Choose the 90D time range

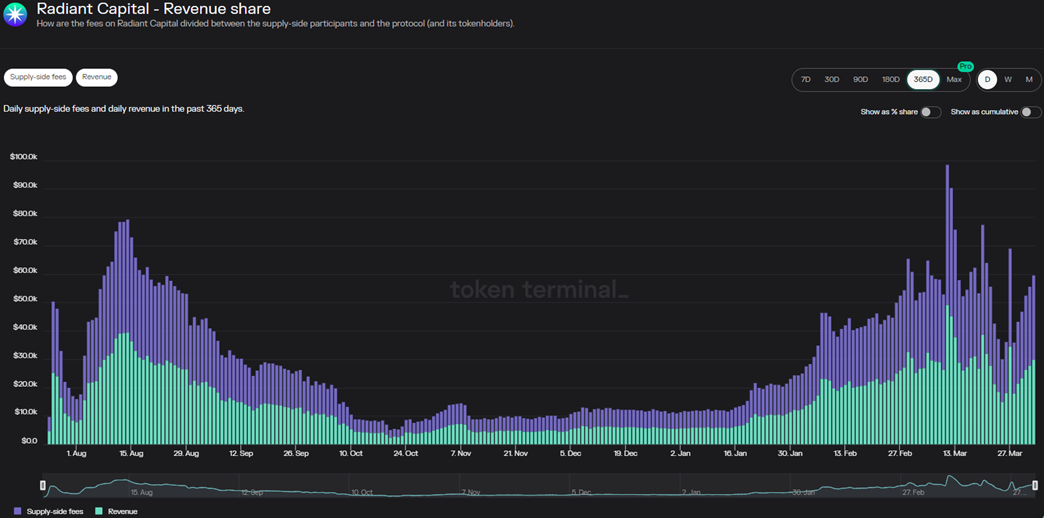coord(860,80)
